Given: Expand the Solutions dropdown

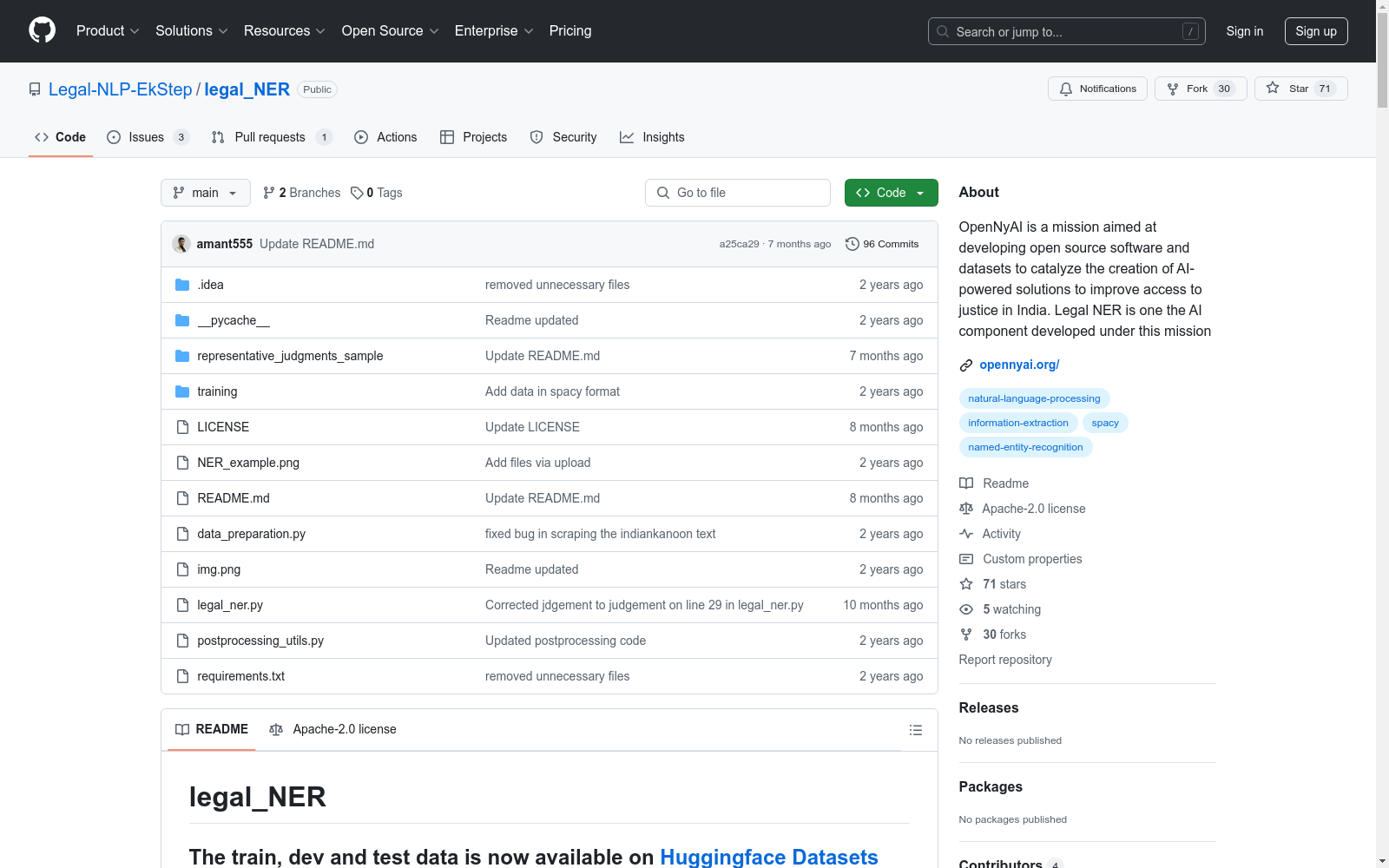Looking at the screenshot, I should (x=192, y=31).
